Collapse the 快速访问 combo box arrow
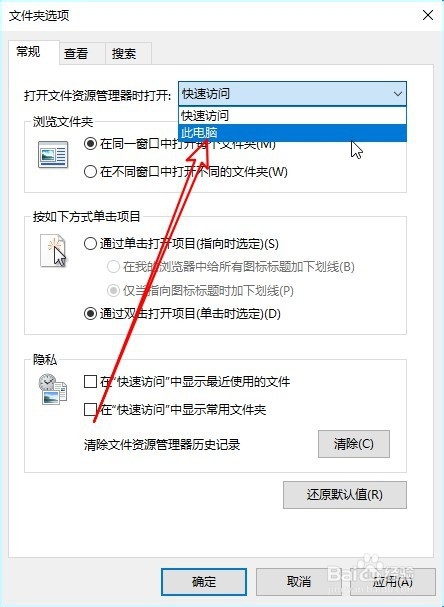This screenshot has height=607, width=444. point(398,94)
